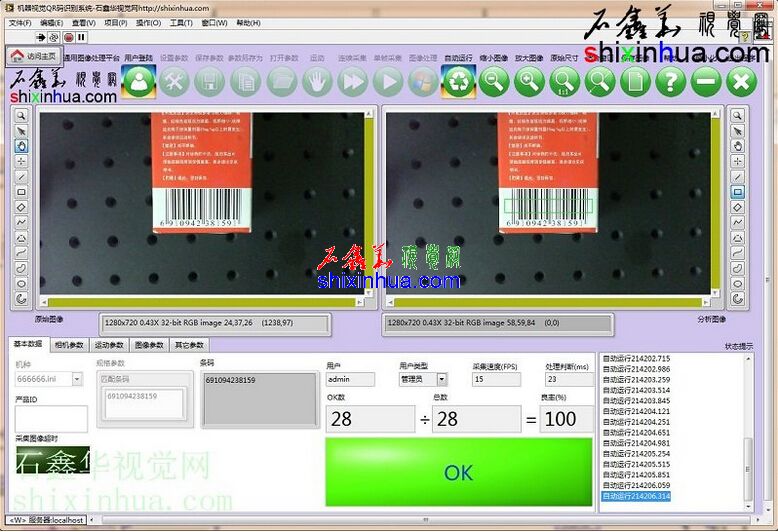Select zoom tool in original image palette
Screen dimensions: 778x532
tap(21, 116)
